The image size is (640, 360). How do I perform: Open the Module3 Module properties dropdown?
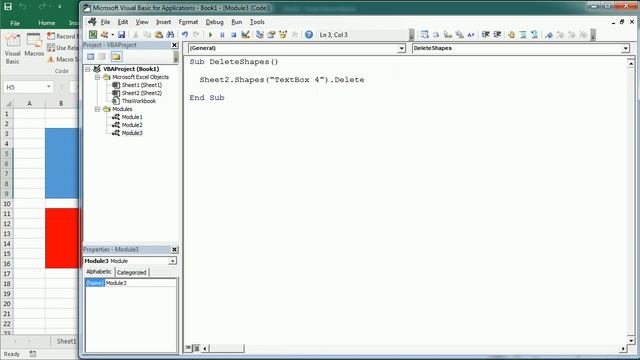click(173, 261)
